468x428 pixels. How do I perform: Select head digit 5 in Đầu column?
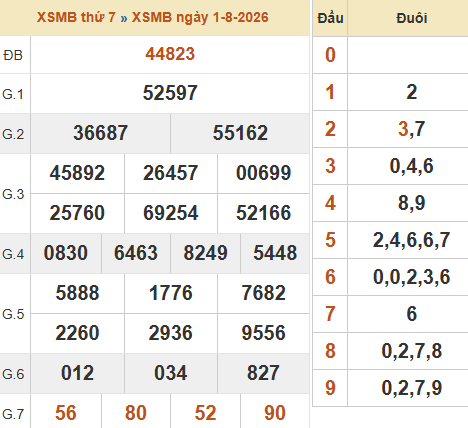(330, 240)
